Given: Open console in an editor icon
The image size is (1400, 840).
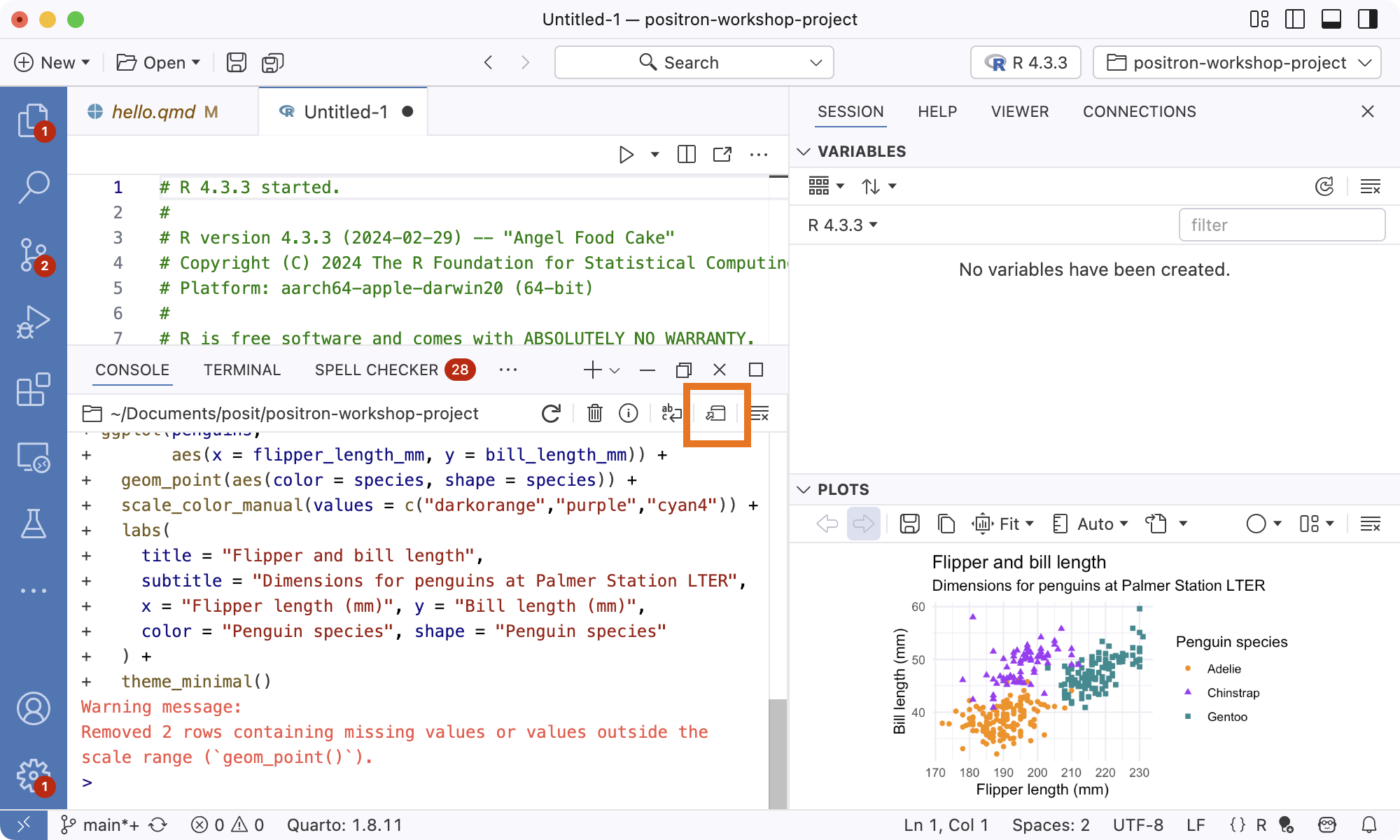Looking at the screenshot, I should 716,414.
